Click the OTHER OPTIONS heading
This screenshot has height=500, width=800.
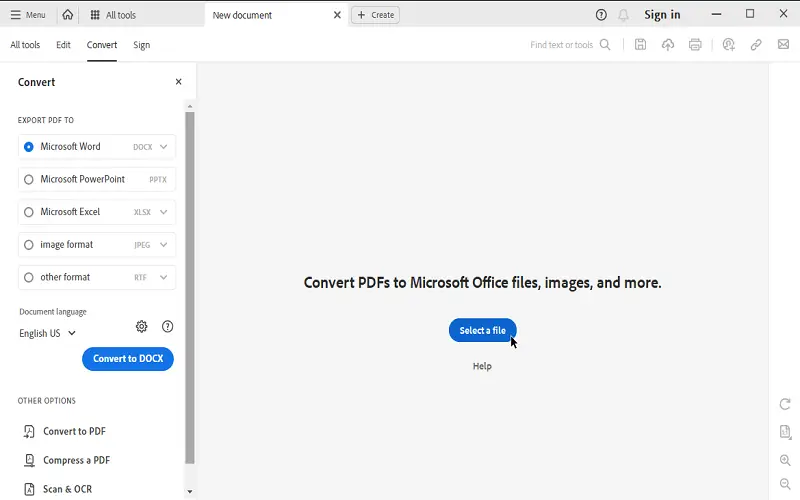click(x=46, y=401)
